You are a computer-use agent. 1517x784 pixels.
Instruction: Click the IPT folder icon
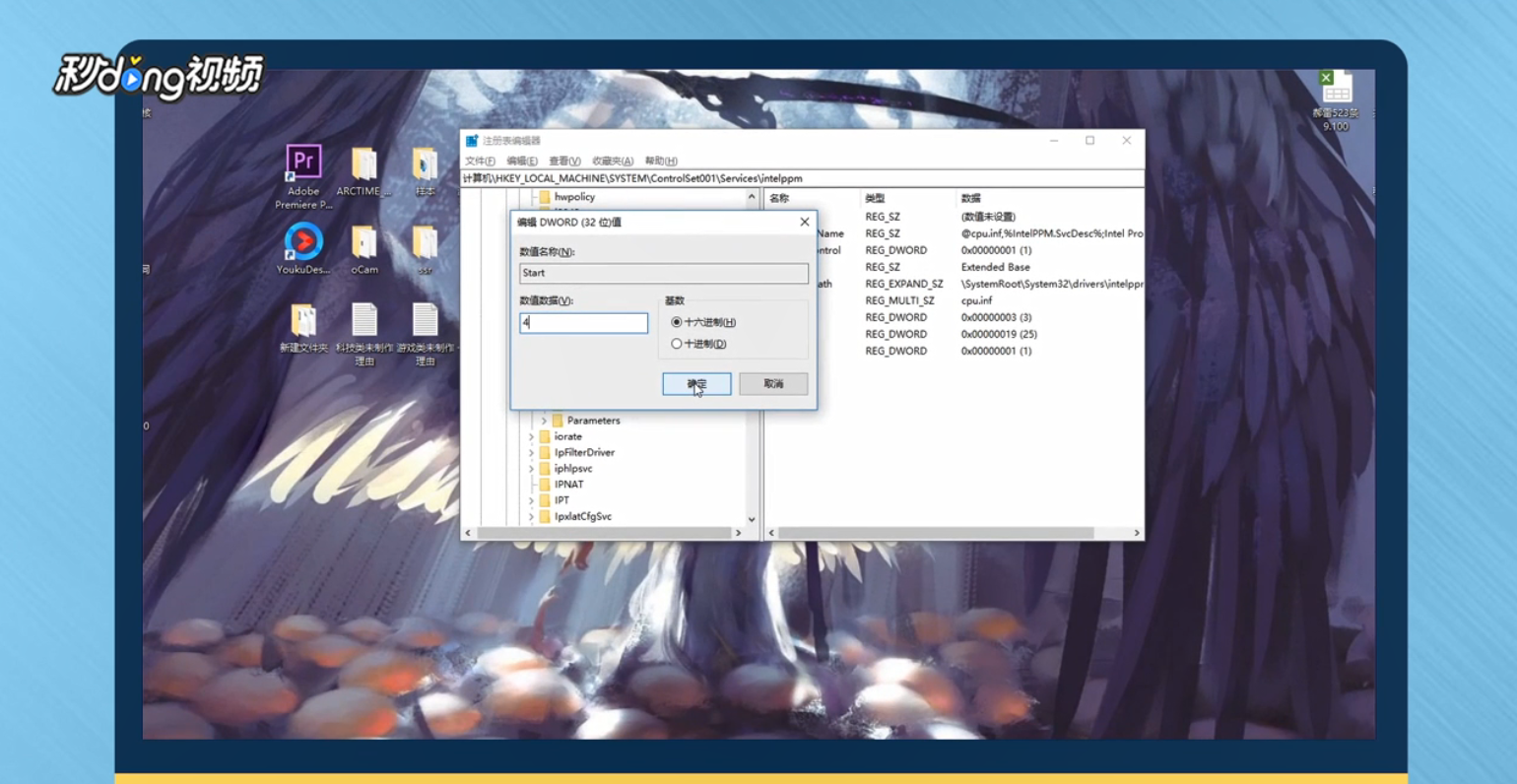pos(545,500)
